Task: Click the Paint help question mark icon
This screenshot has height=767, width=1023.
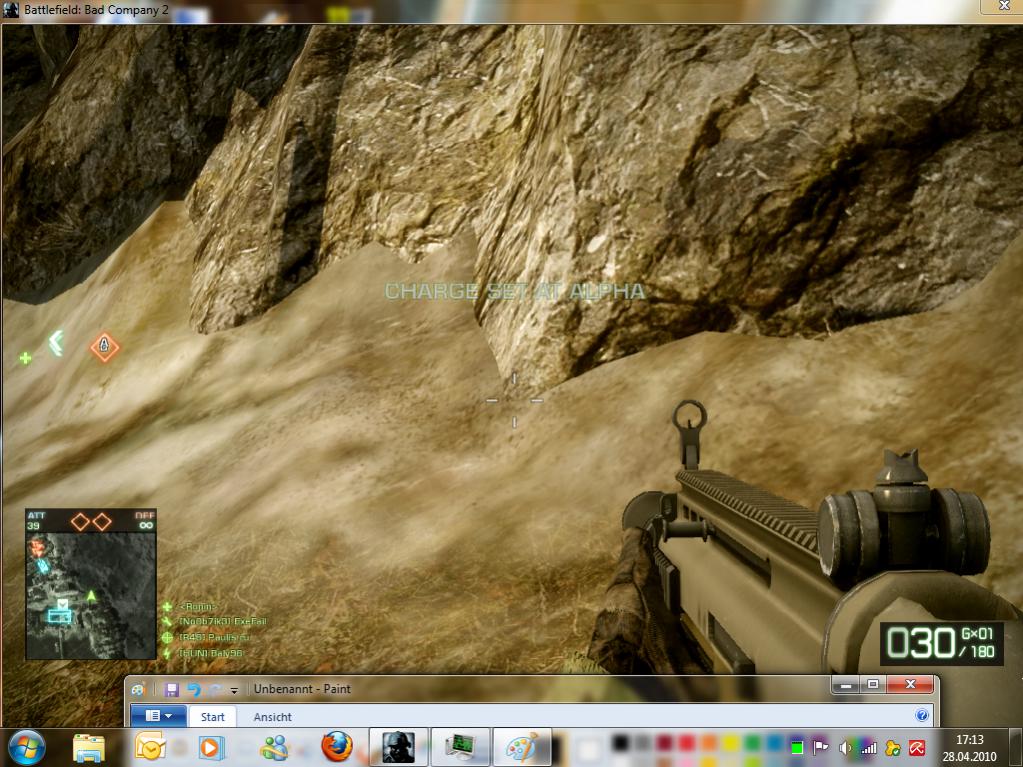Action: tap(922, 715)
